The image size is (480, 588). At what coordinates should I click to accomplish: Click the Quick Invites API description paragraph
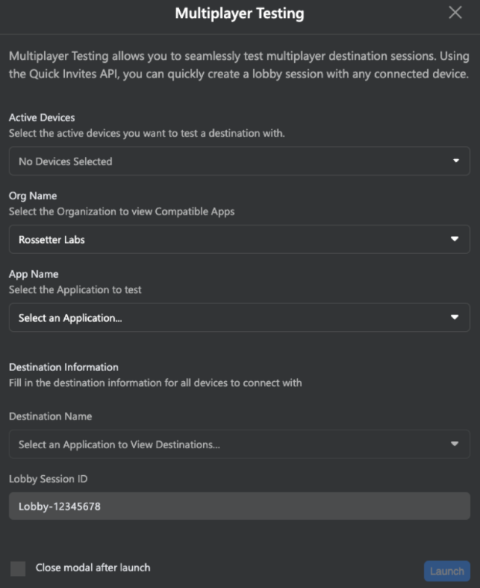click(239, 65)
